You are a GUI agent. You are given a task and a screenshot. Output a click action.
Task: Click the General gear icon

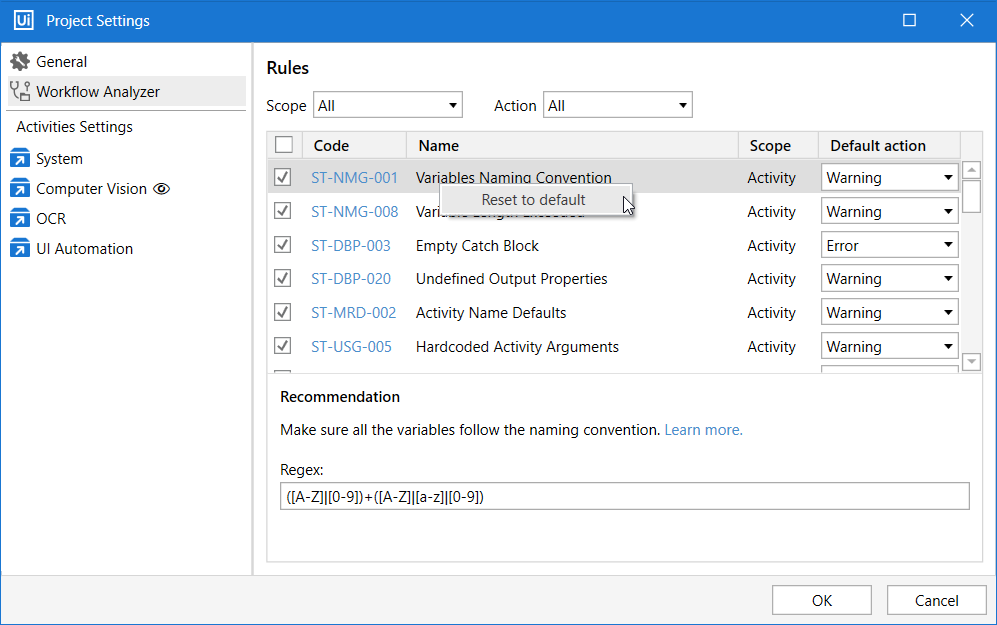coord(20,62)
